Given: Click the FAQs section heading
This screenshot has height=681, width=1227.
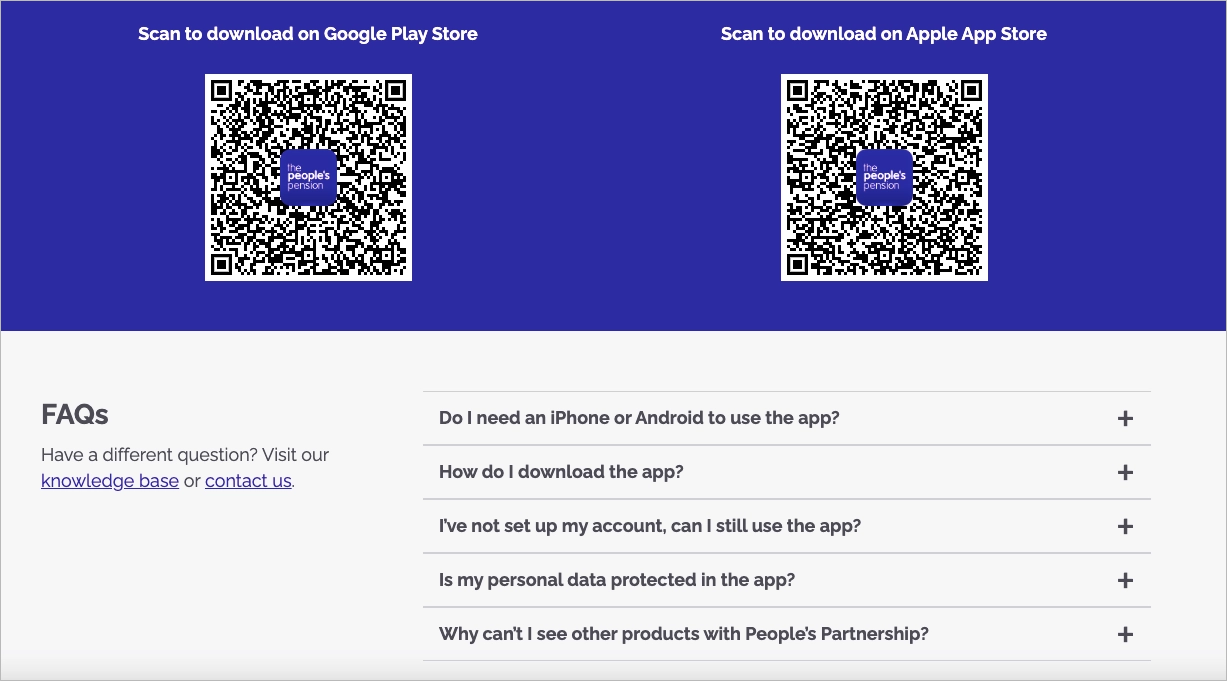Looking at the screenshot, I should pyautogui.click(x=74, y=414).
